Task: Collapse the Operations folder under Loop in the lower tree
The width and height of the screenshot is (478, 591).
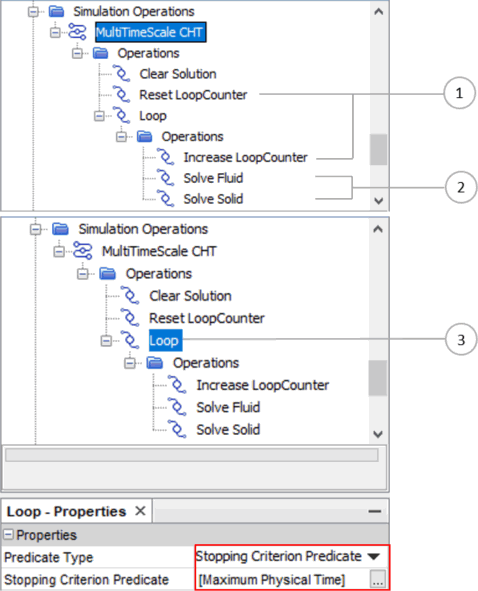Action: point(130,363)
